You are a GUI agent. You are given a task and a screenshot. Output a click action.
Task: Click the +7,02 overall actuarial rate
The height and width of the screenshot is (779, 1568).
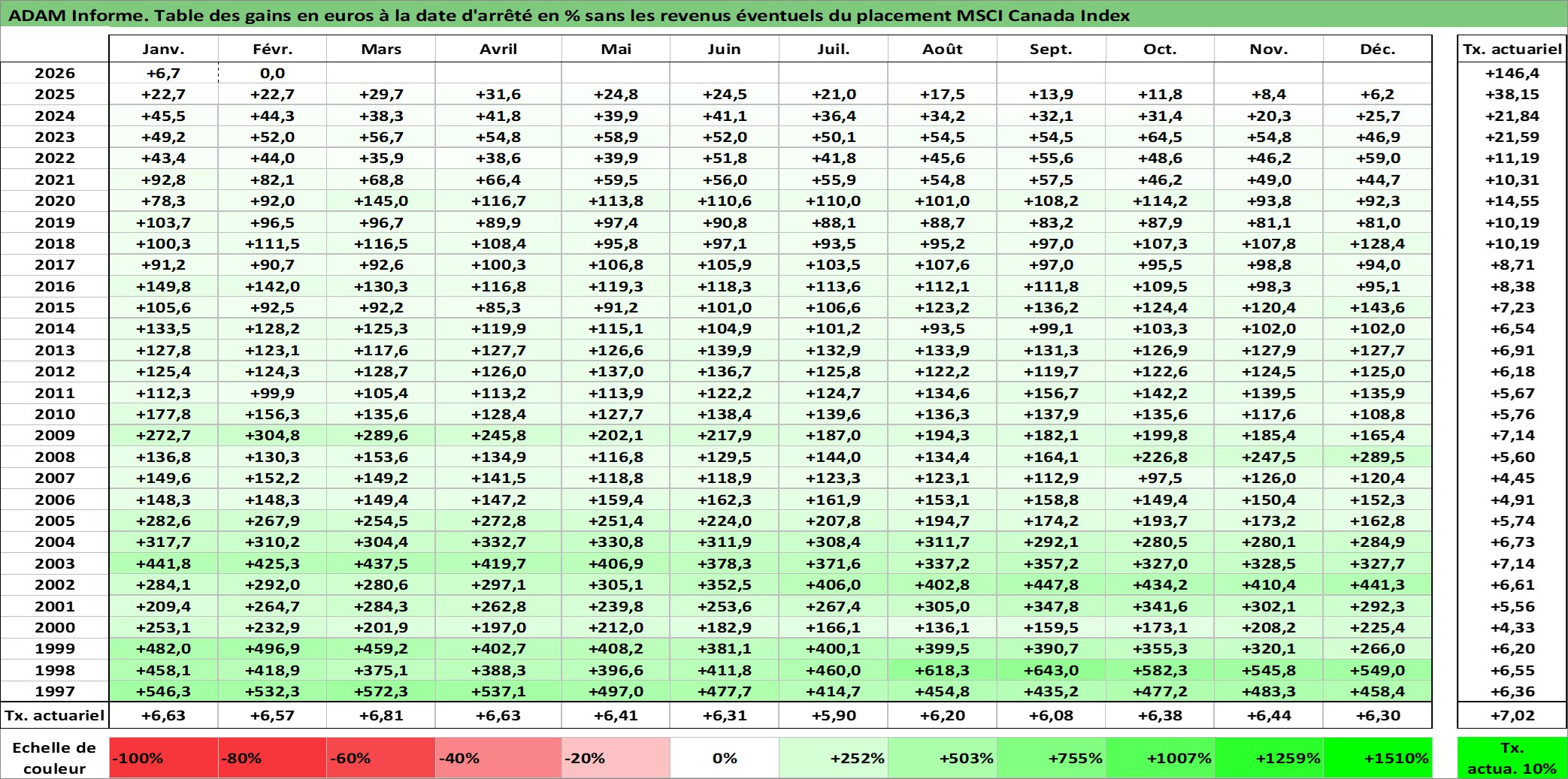tap(1512, 715)
